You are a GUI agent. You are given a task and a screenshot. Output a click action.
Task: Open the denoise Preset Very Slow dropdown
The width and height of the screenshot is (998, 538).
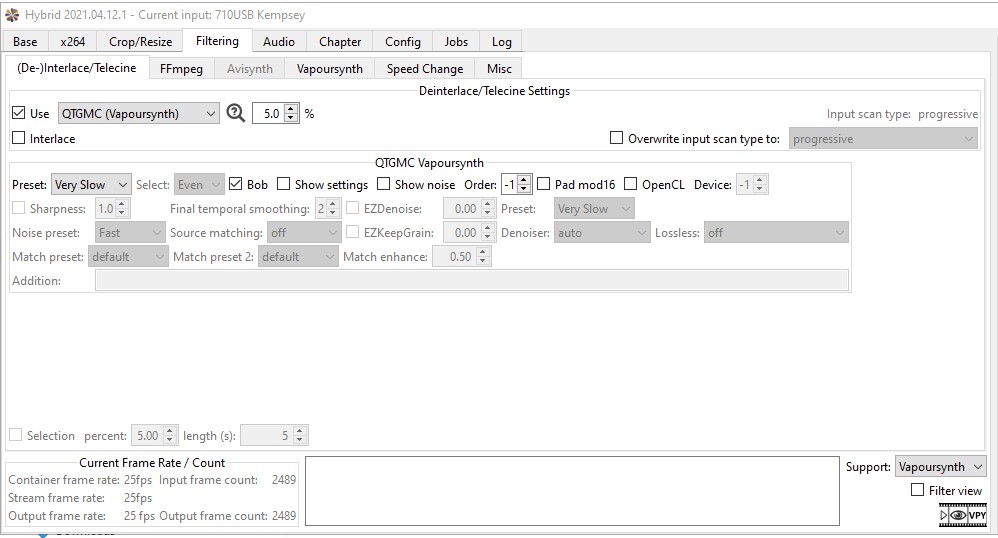[x=594, y=209]
